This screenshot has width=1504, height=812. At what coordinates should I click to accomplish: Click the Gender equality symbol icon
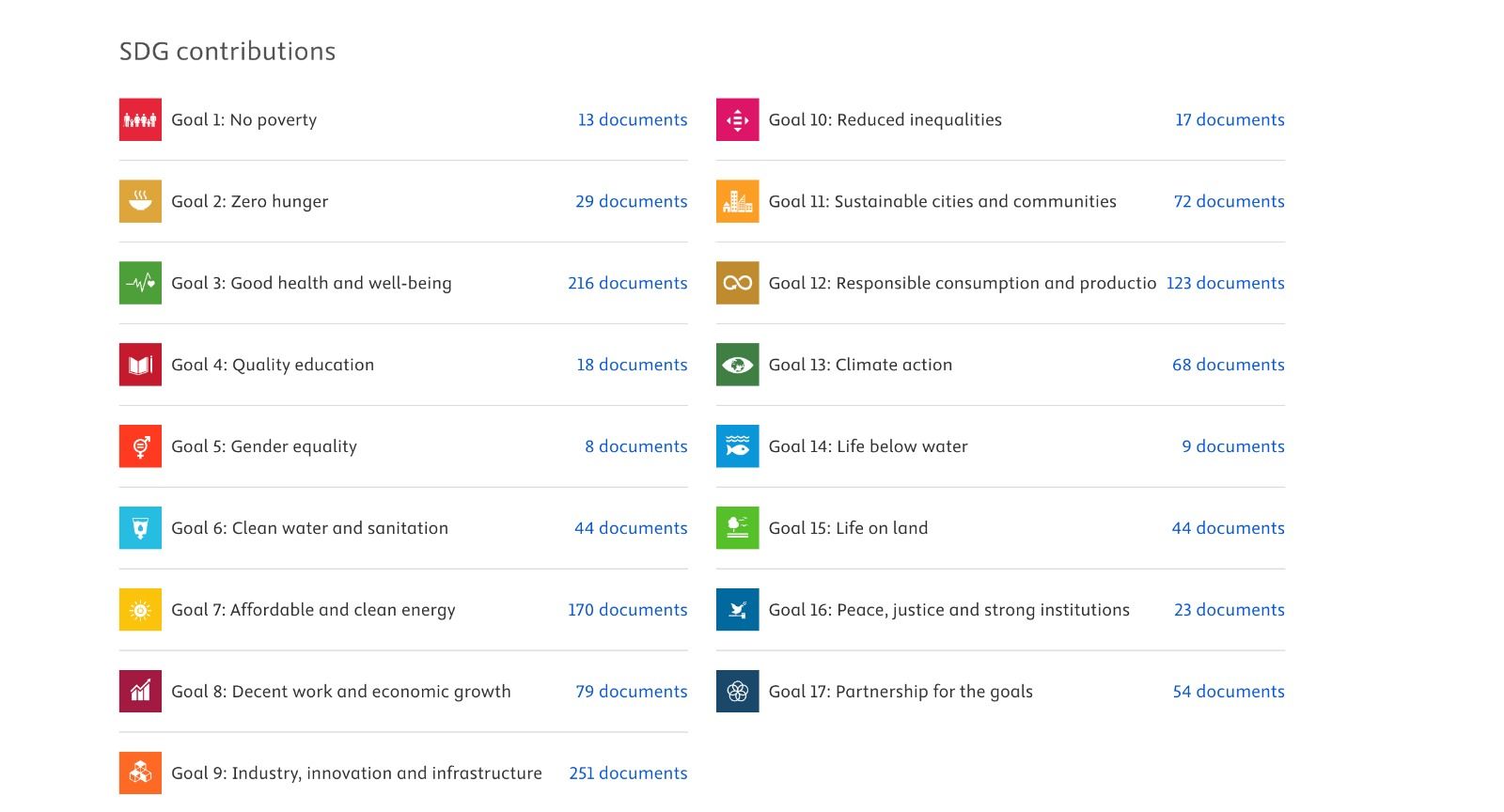pos(140,446)
